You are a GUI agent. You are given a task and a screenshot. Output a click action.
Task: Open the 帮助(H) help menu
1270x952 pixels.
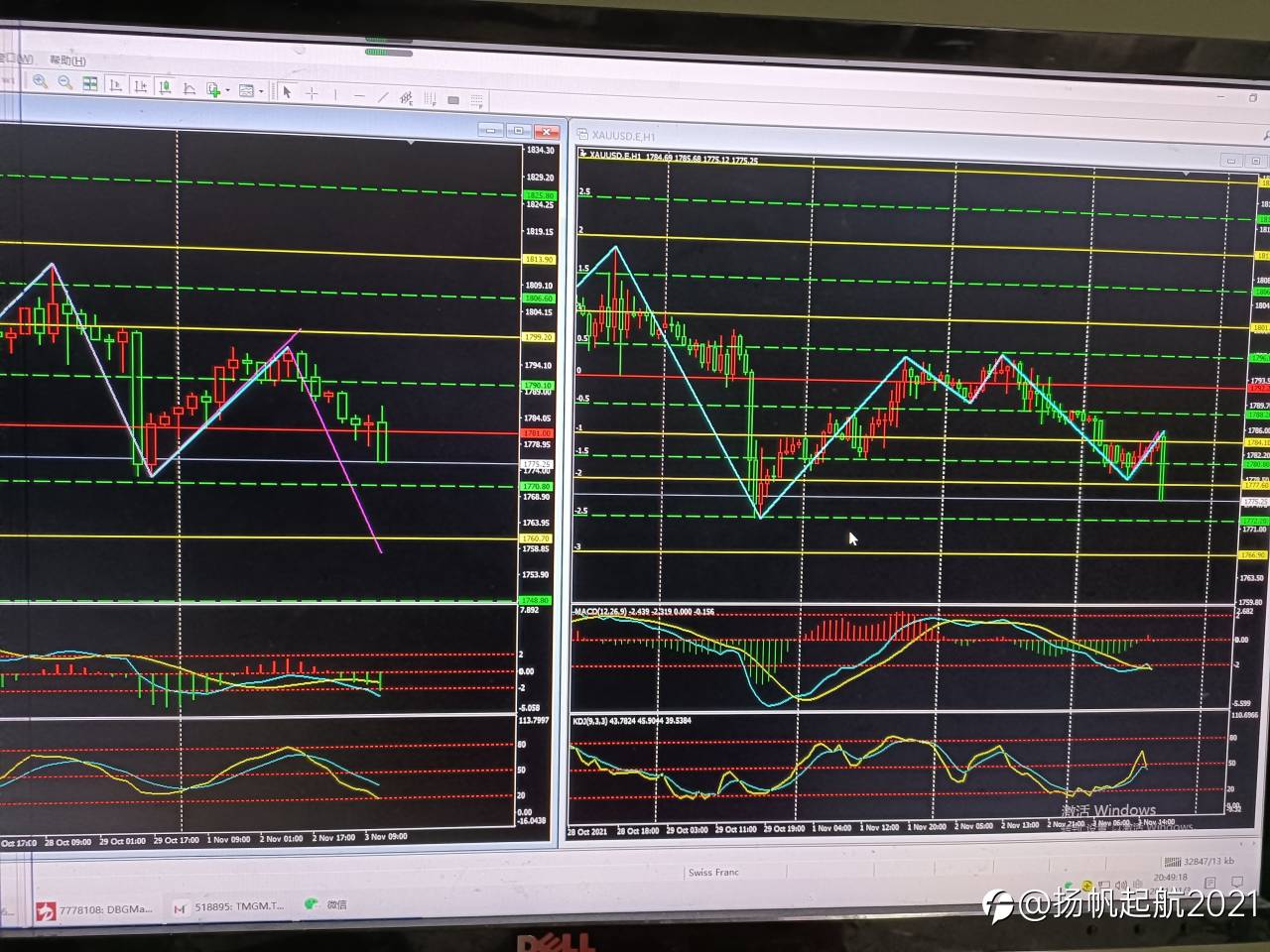tap(67, 60)
